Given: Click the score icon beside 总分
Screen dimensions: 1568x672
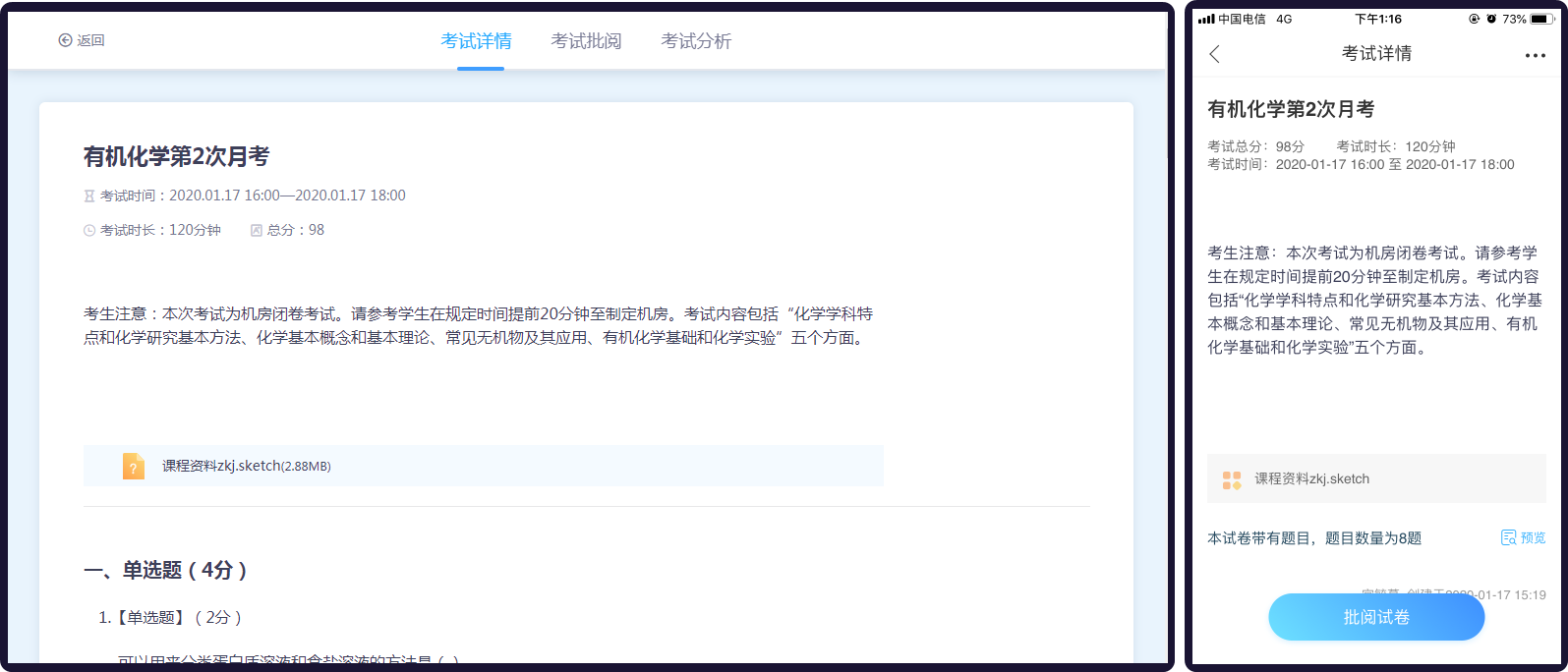Looking at the screenshot, I should click(257, 230).
